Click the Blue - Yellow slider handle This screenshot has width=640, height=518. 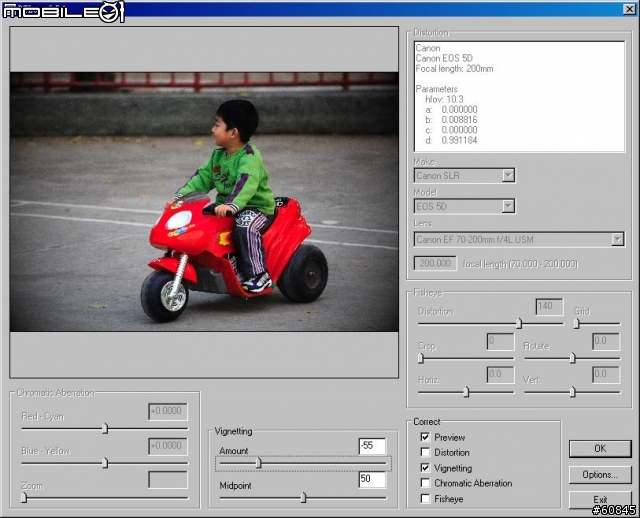tap(105, 463)
